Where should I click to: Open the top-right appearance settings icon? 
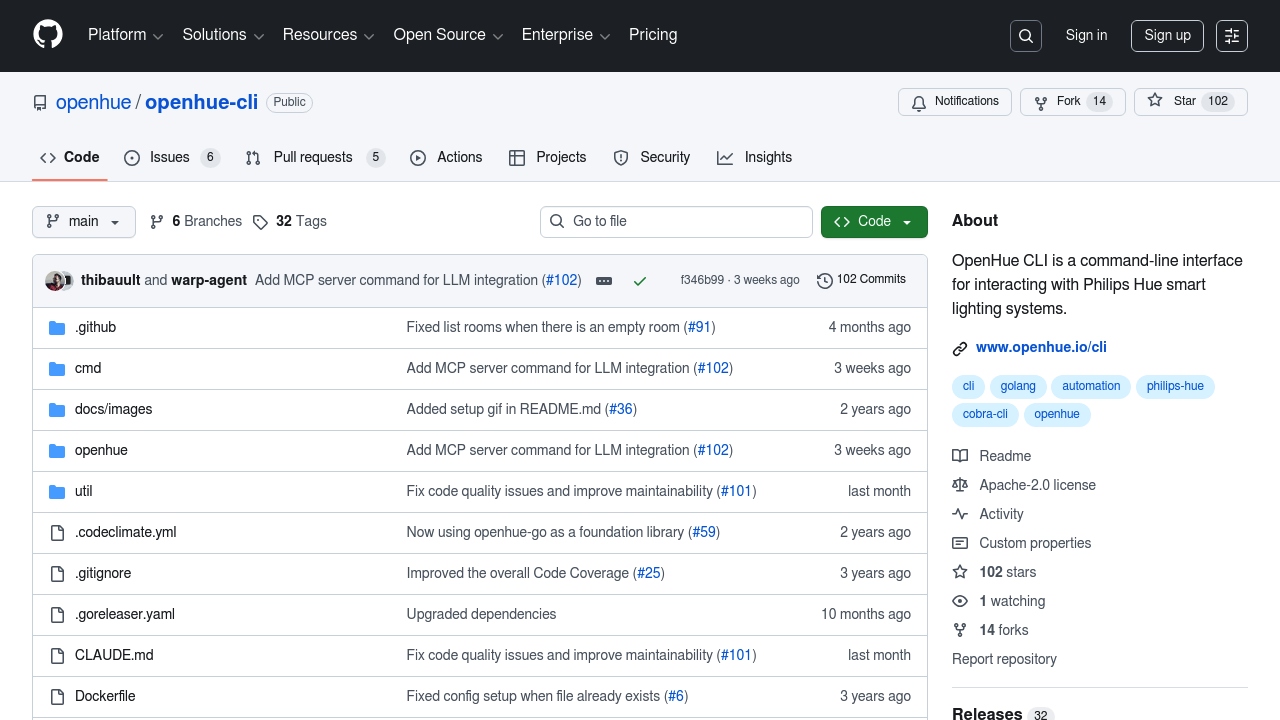click(1232, 36)
